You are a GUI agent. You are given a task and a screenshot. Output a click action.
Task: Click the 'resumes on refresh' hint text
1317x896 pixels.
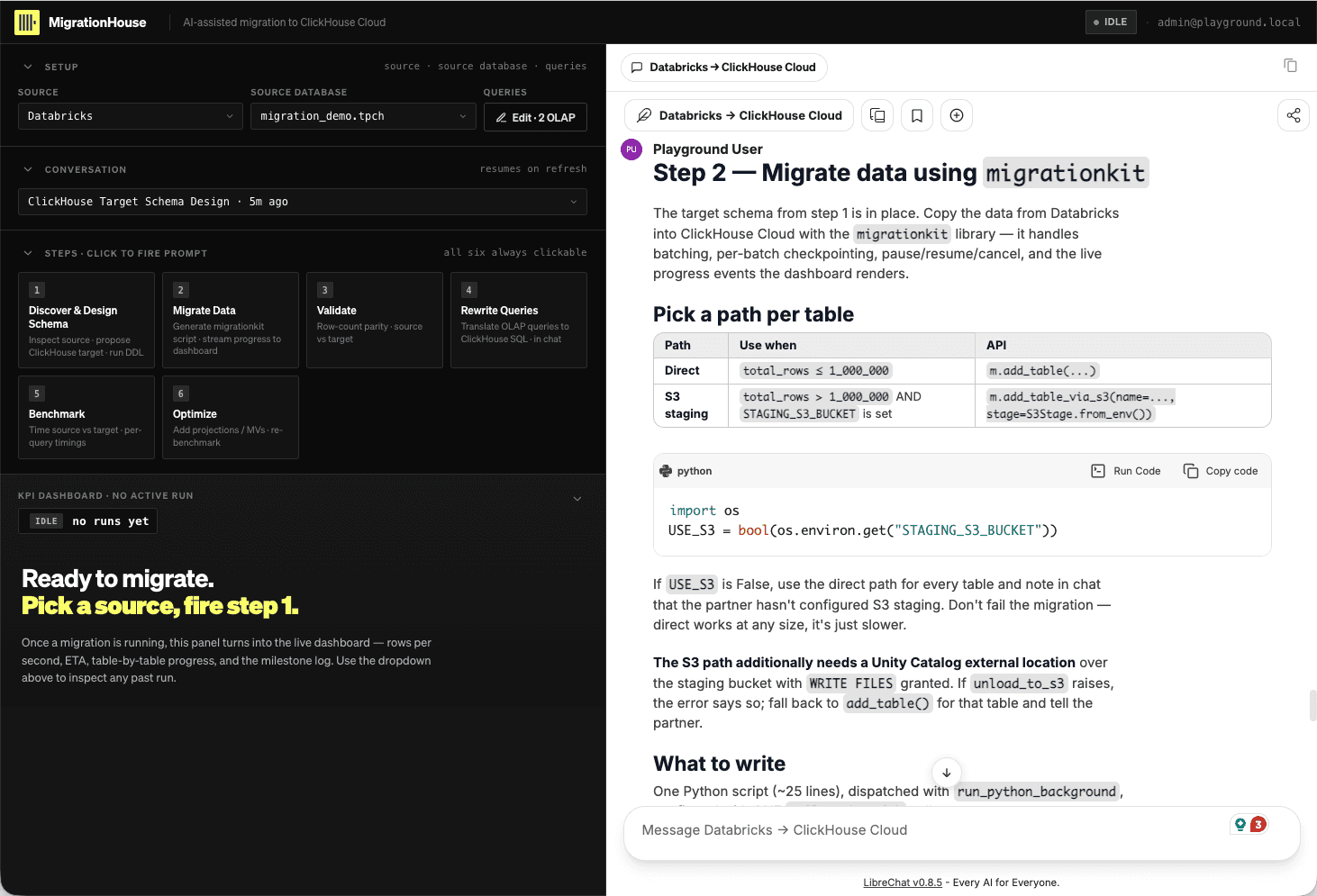[533, 169]
